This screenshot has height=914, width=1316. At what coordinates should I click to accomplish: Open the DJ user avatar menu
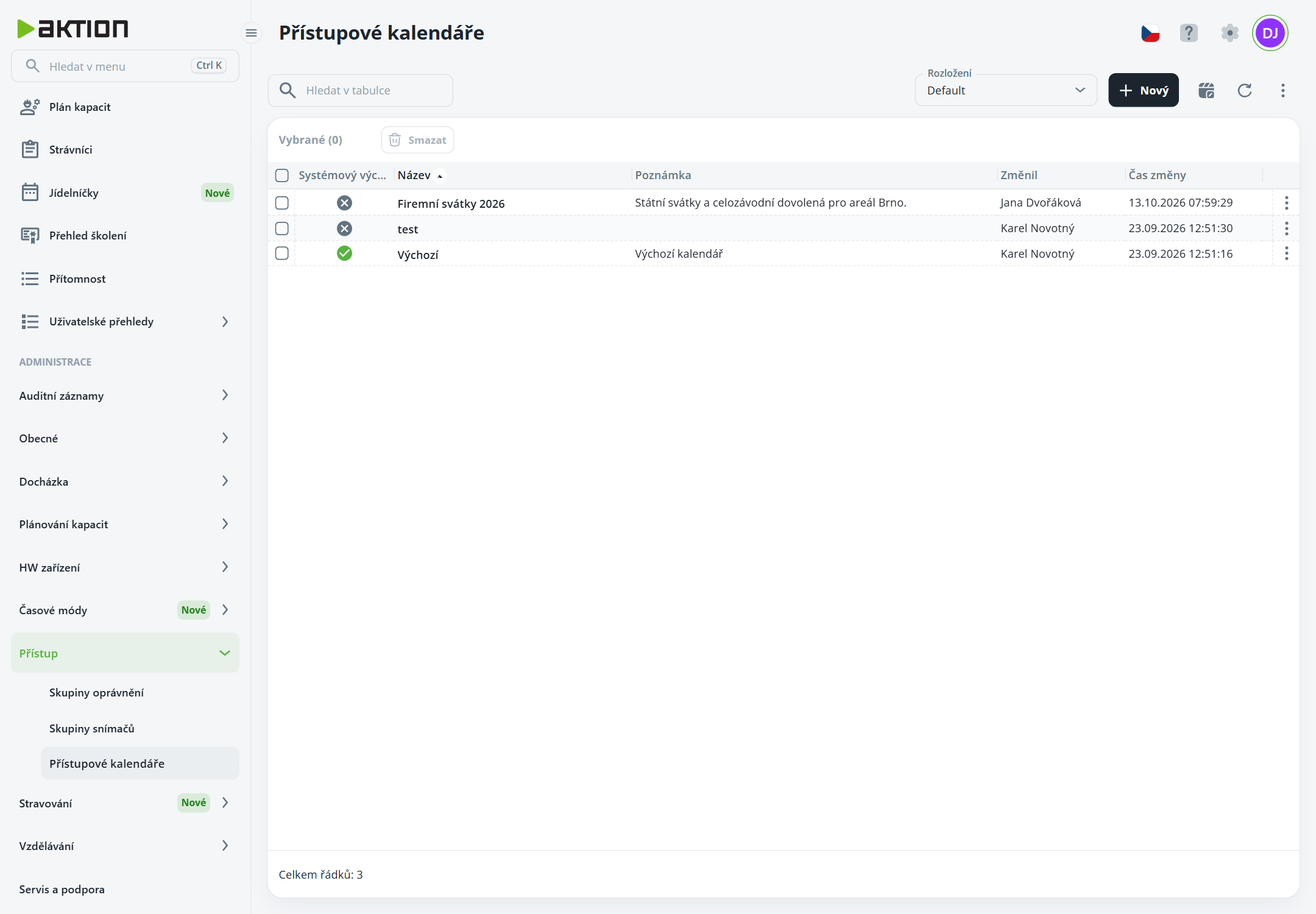click(1270, 33)
